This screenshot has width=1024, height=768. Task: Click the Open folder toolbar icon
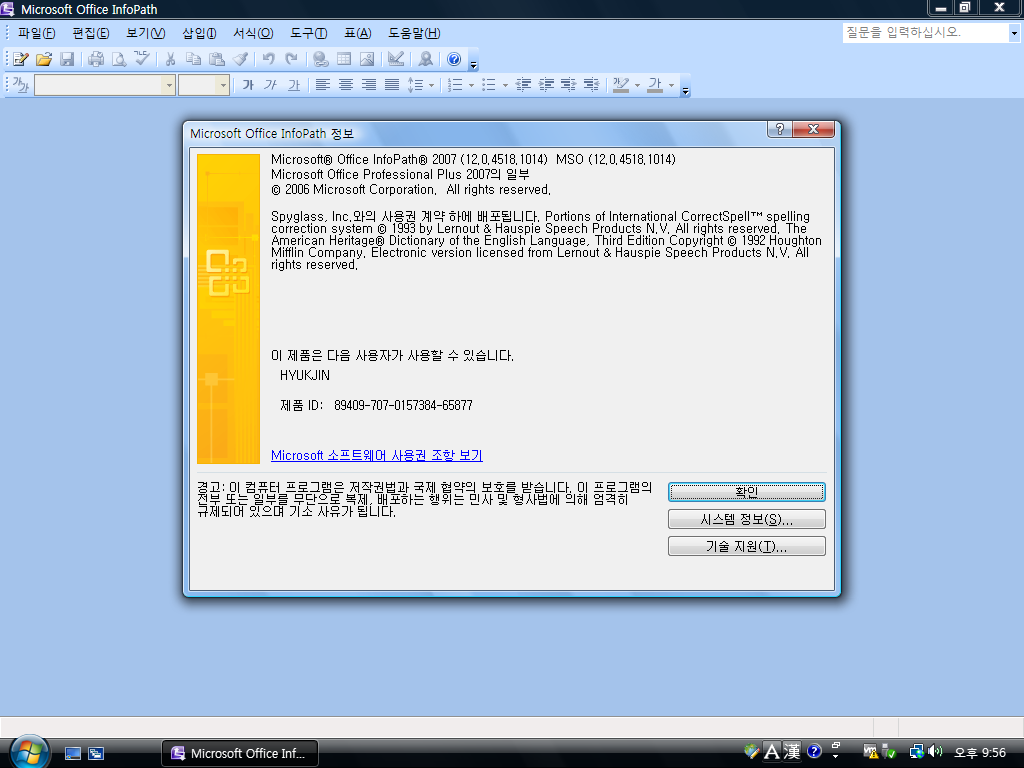coord(44,59)
